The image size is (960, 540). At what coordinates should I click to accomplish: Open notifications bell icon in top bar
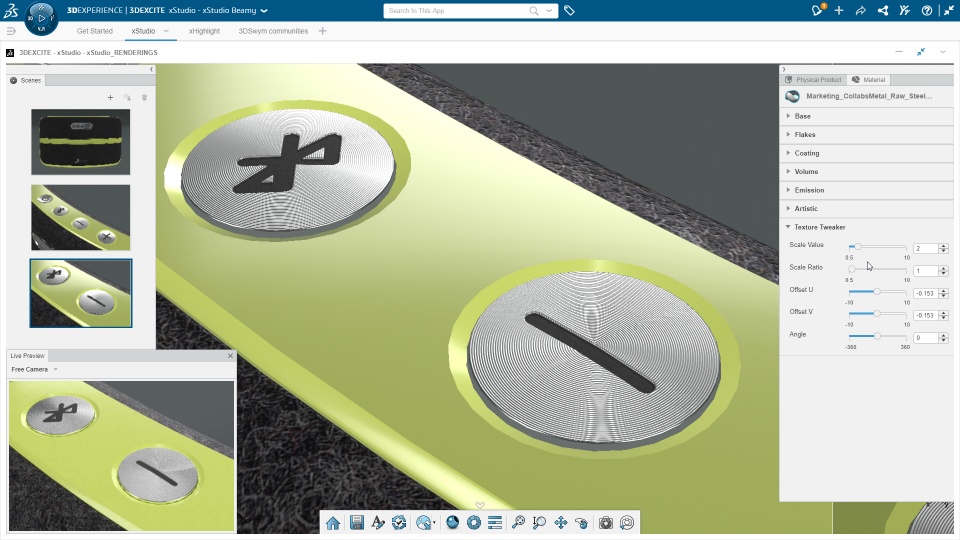click(817, 10)
